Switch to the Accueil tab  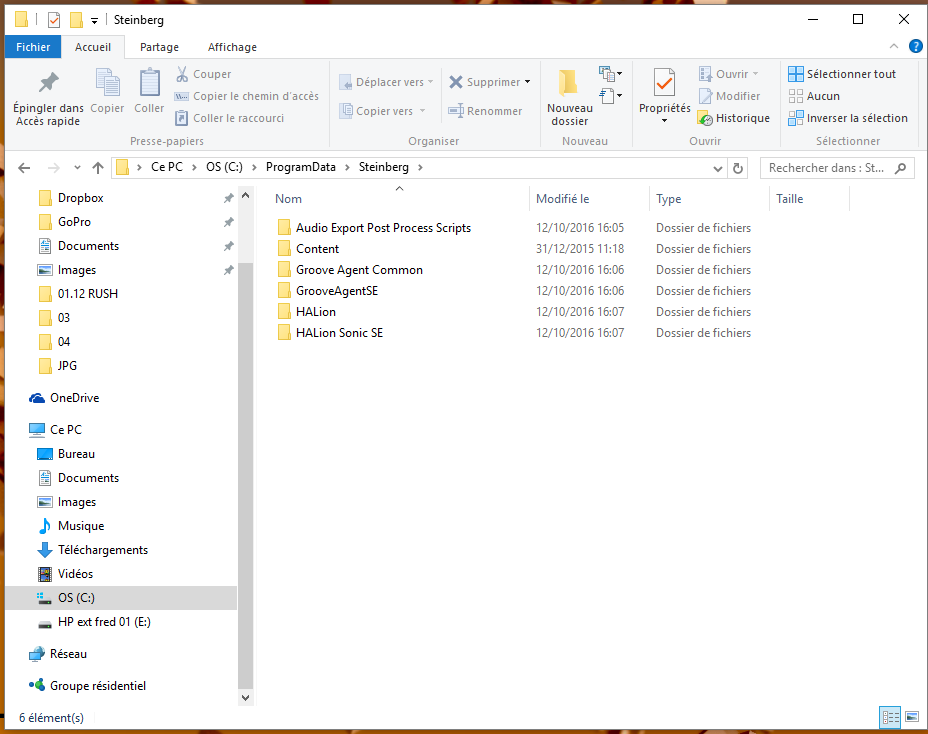pos(93,47)
